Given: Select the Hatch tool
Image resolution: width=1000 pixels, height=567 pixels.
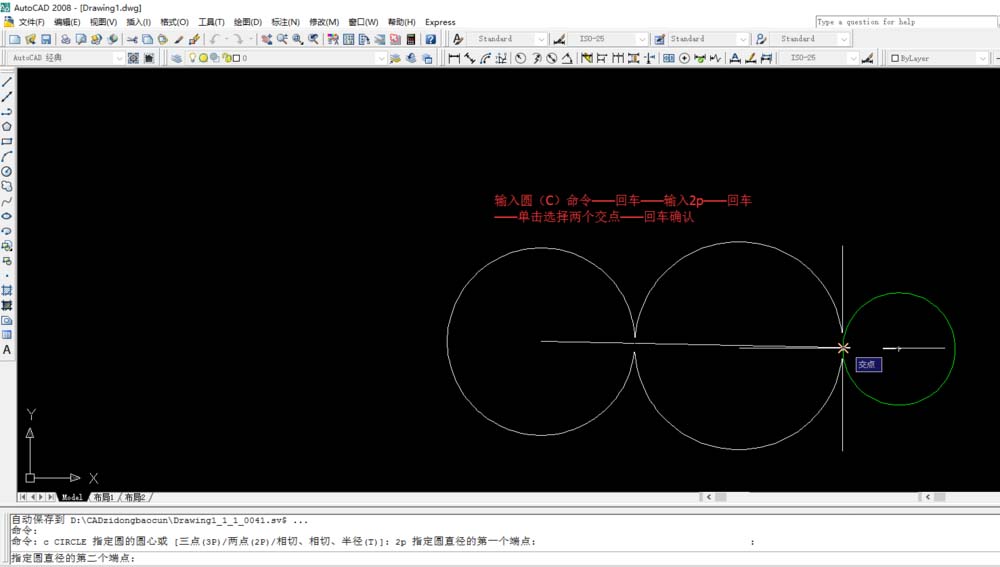Looking at the screenshot, I should point(7,291).
